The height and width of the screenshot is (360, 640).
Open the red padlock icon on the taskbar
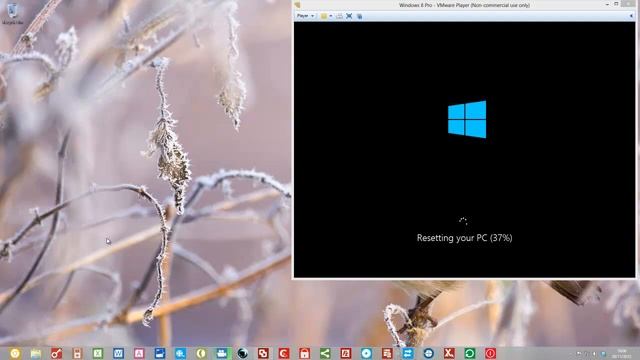pos(304,353)
